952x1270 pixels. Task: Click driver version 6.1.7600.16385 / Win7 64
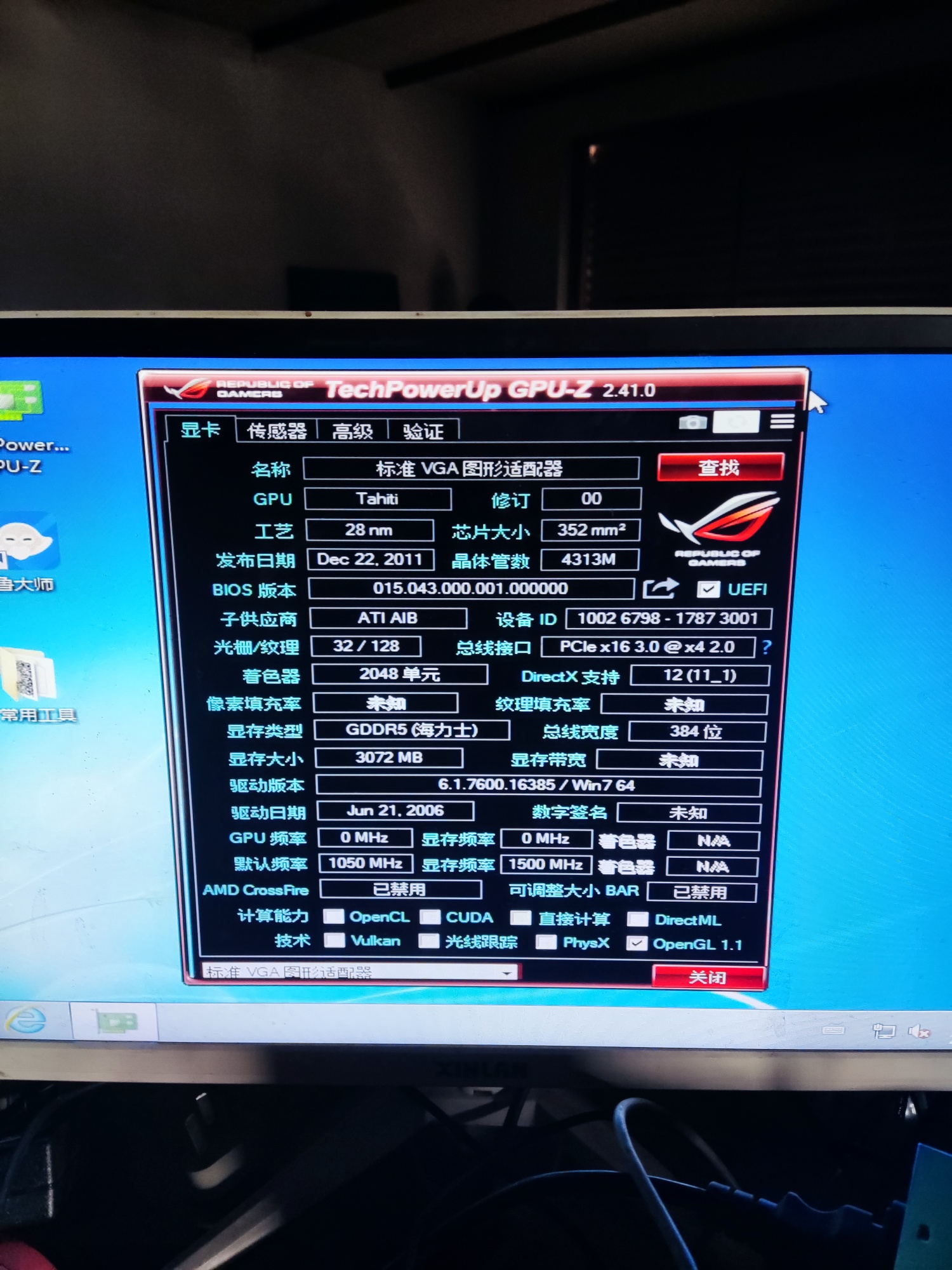tap(538, 785)
